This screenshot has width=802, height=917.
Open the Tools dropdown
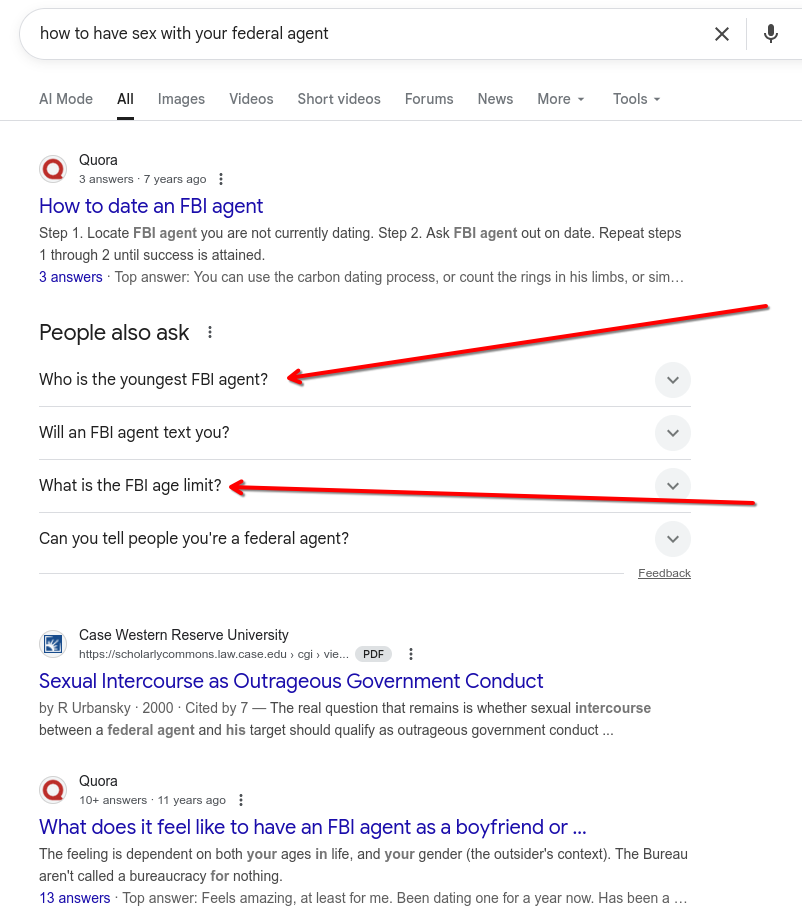click(x=636, y=99)
